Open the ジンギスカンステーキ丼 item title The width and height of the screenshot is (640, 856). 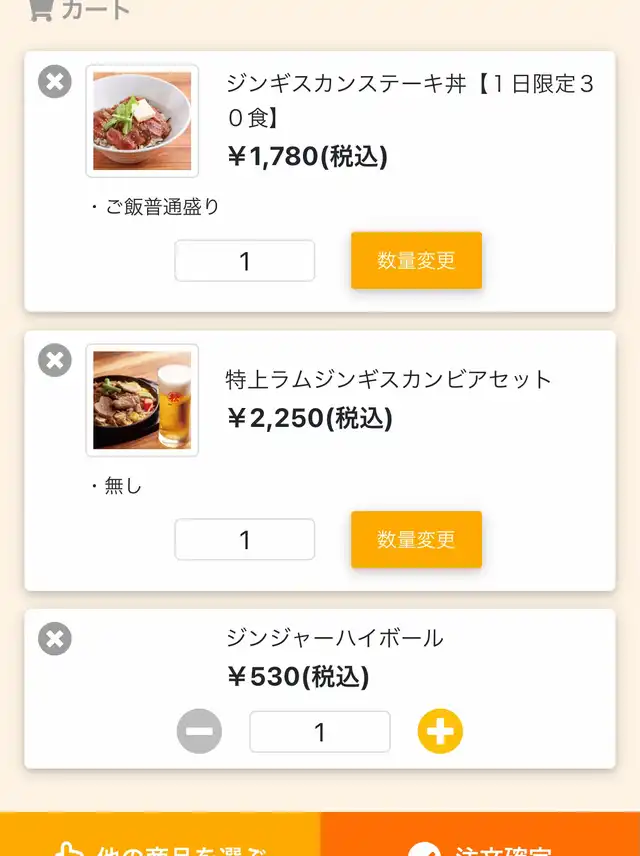[410, 100]
